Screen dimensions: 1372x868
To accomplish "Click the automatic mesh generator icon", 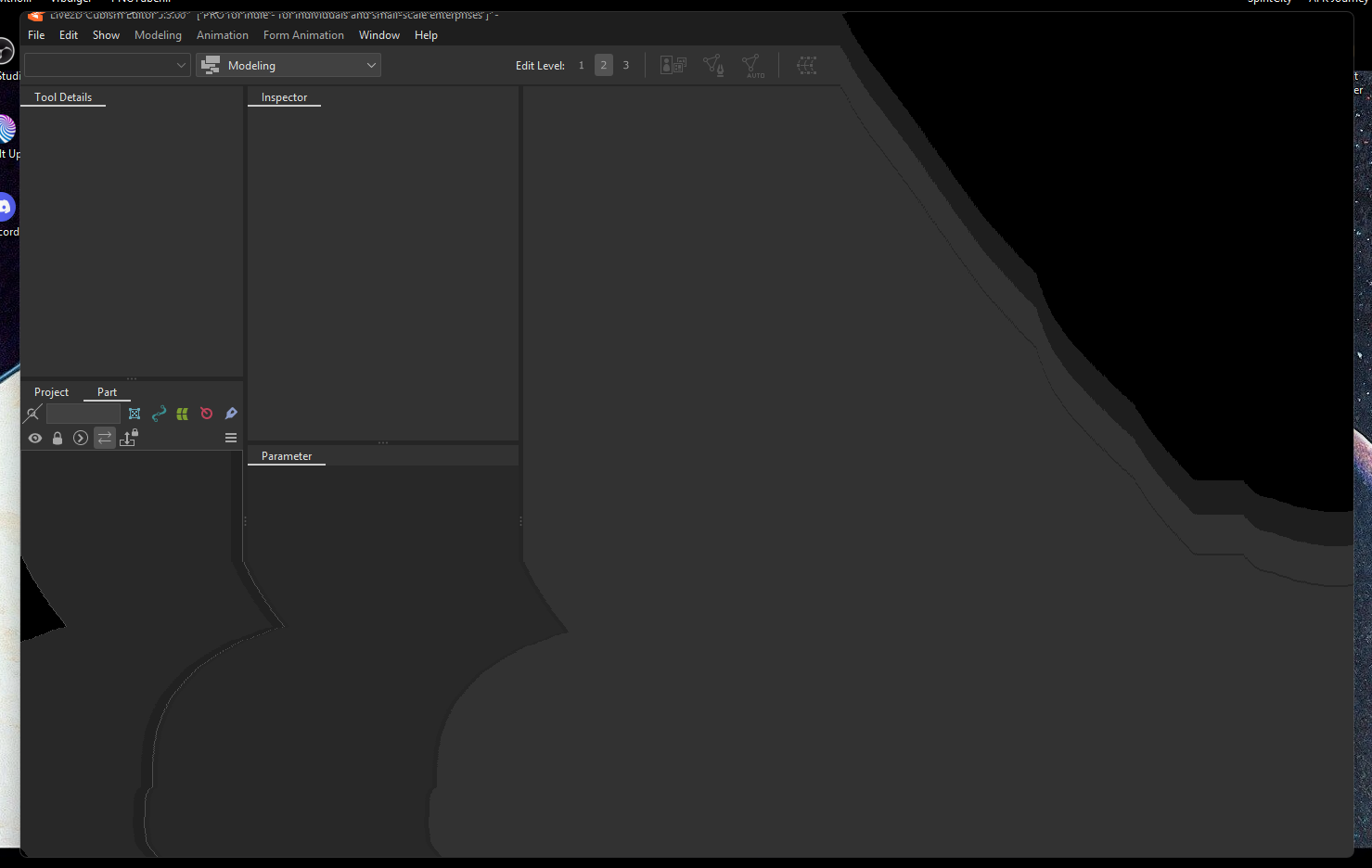I will coord(753,65).
